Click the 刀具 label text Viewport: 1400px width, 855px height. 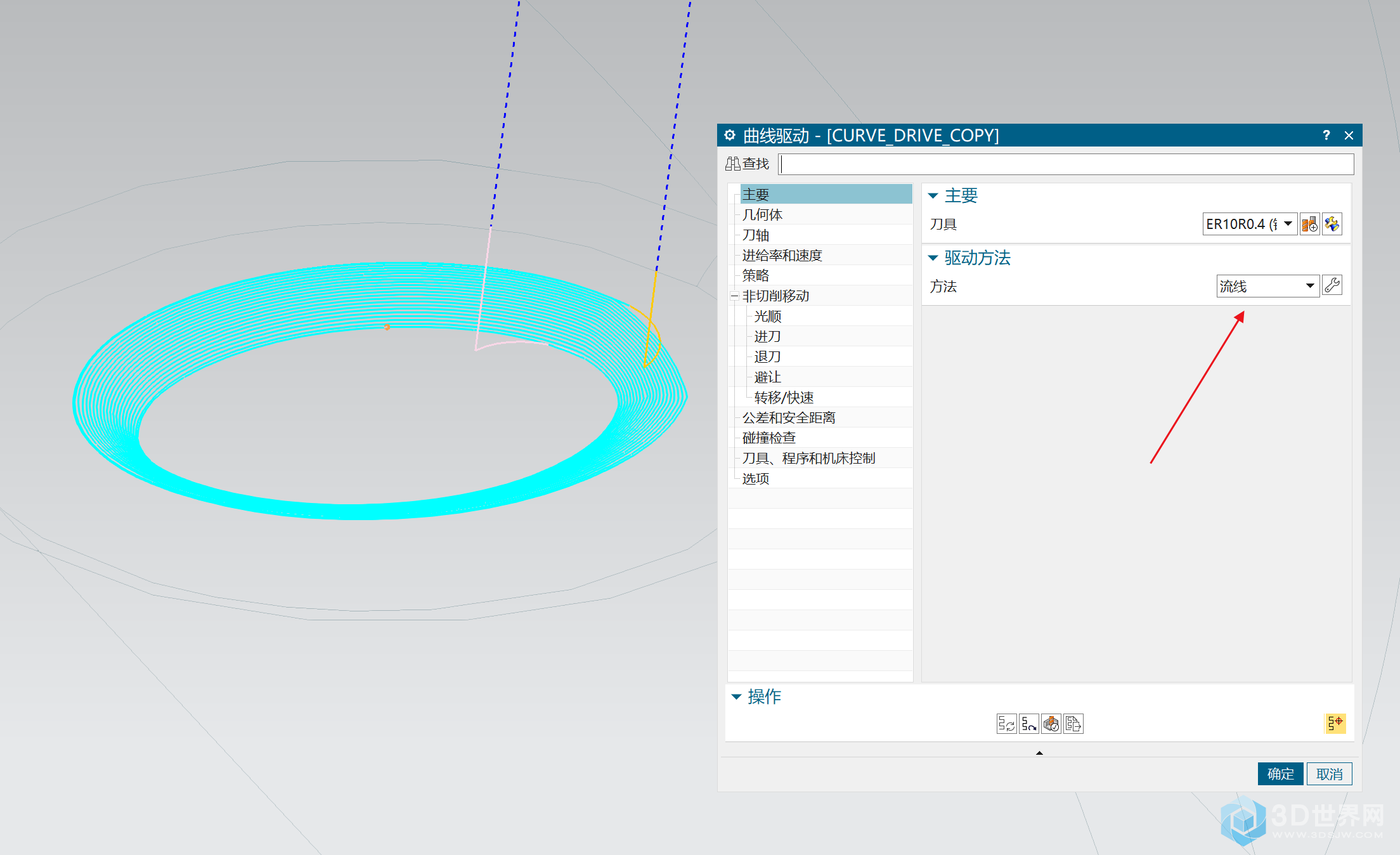pos(943,224)
